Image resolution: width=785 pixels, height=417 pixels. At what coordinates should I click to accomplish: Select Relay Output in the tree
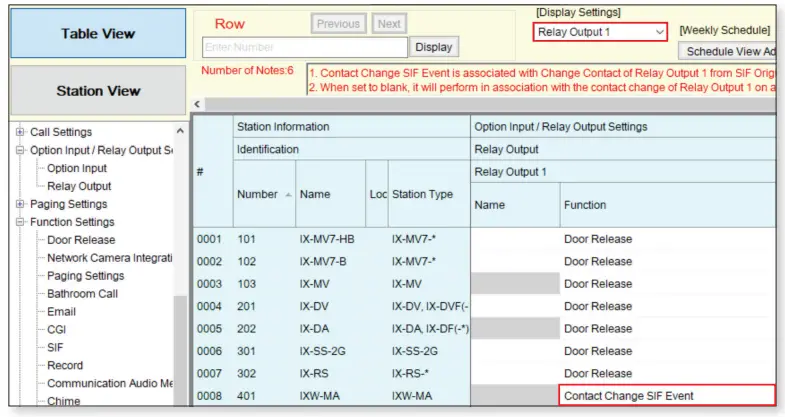[79, 186]
